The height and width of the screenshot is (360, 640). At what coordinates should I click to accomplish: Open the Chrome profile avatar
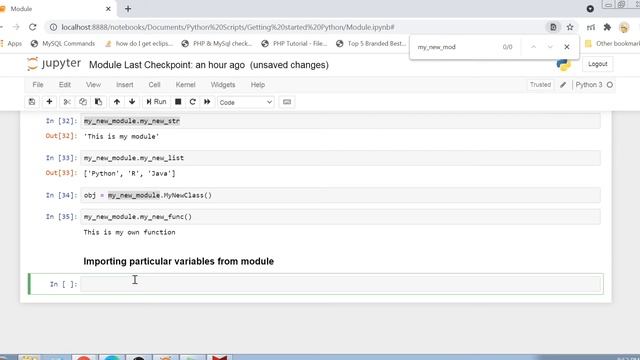coord(624,27)
